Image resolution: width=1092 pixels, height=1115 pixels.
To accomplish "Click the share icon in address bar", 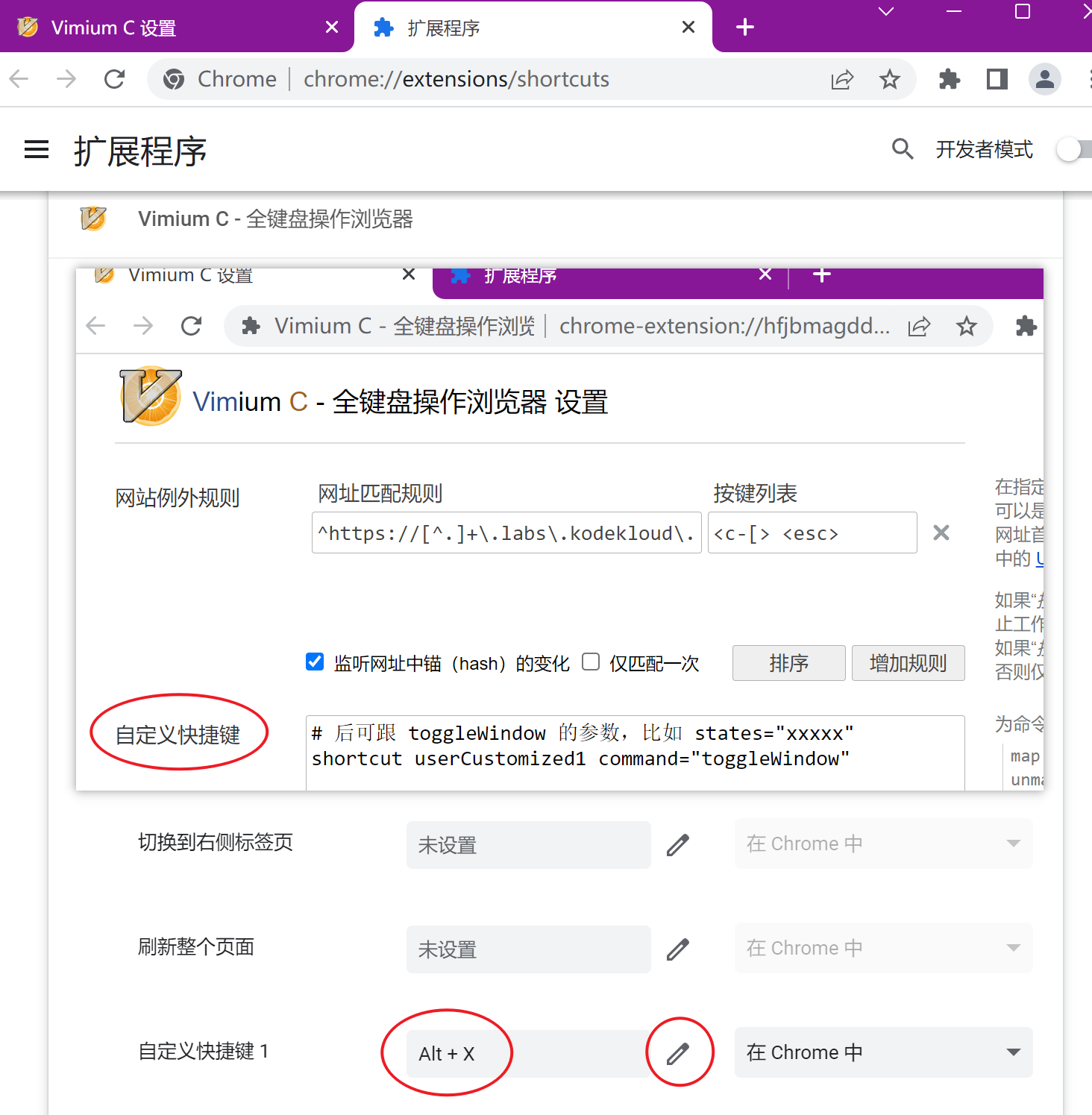I will [842, 78].
